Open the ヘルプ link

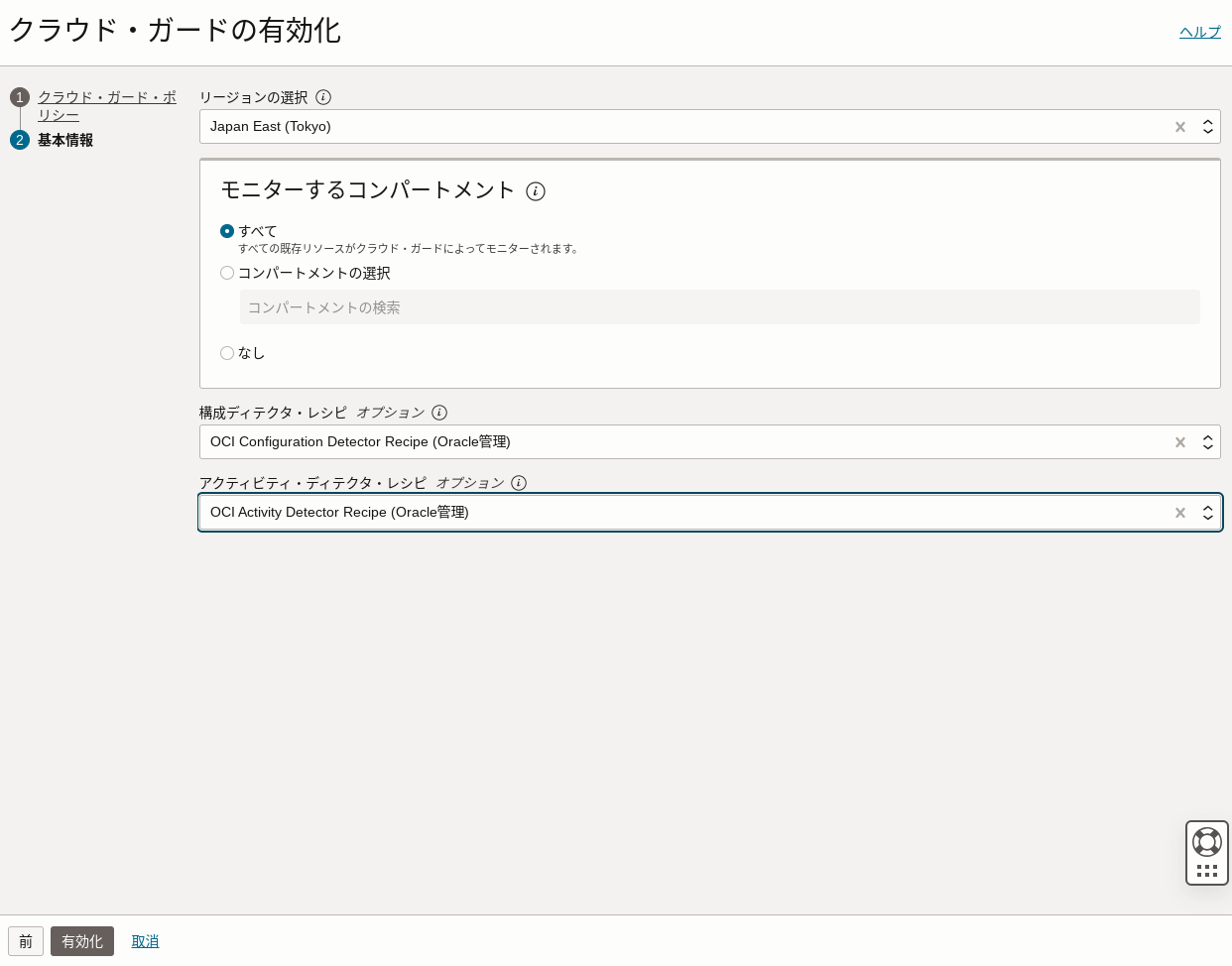(x=1199, y=32)
